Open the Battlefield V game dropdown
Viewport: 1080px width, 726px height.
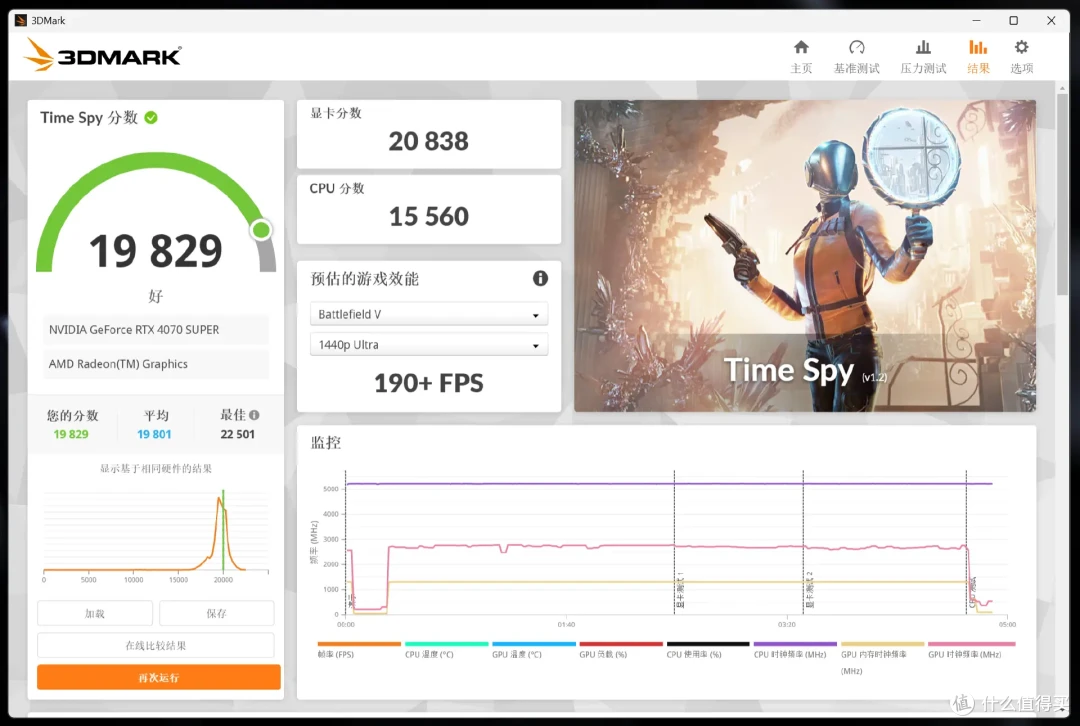pos(428,314)
